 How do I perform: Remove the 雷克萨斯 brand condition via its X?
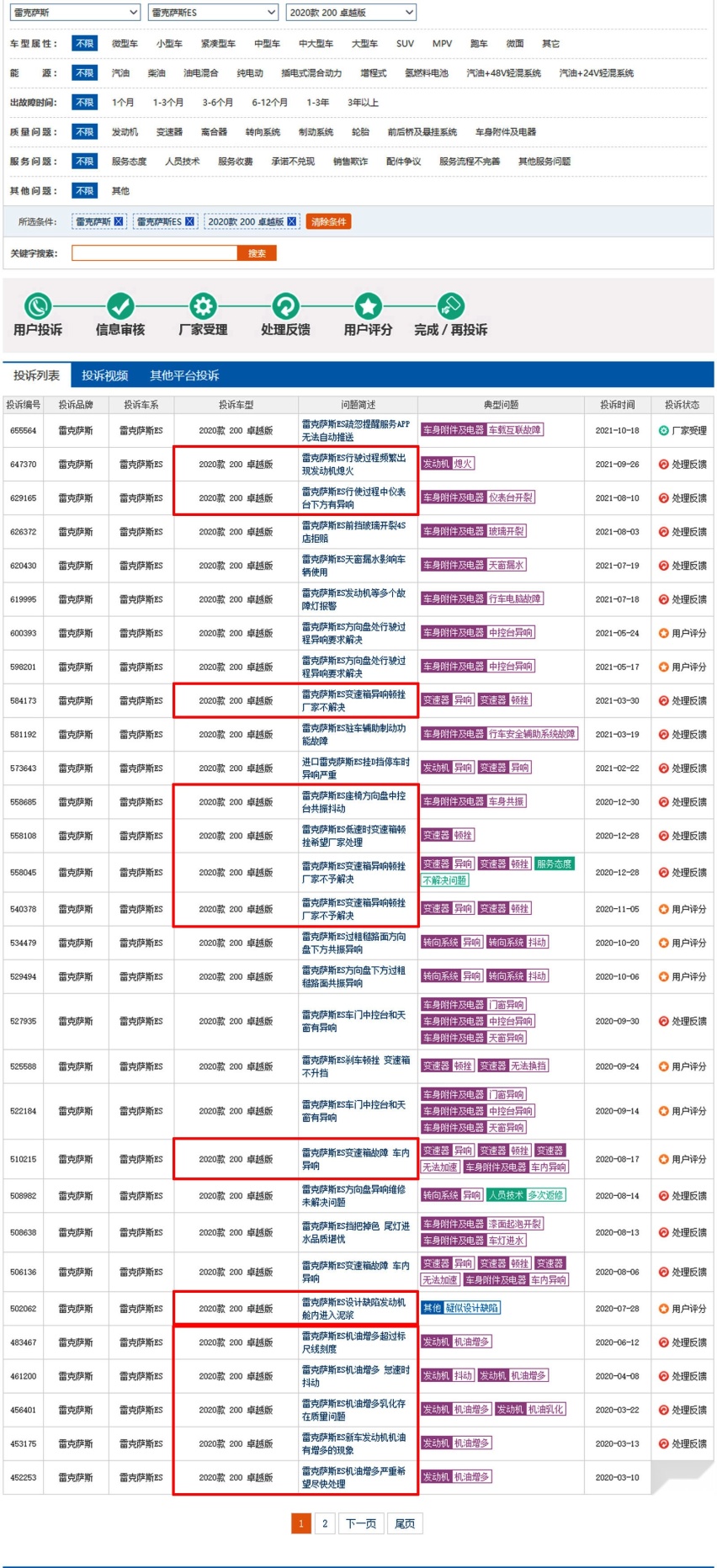pyautogui.click(x=119, y=222)
